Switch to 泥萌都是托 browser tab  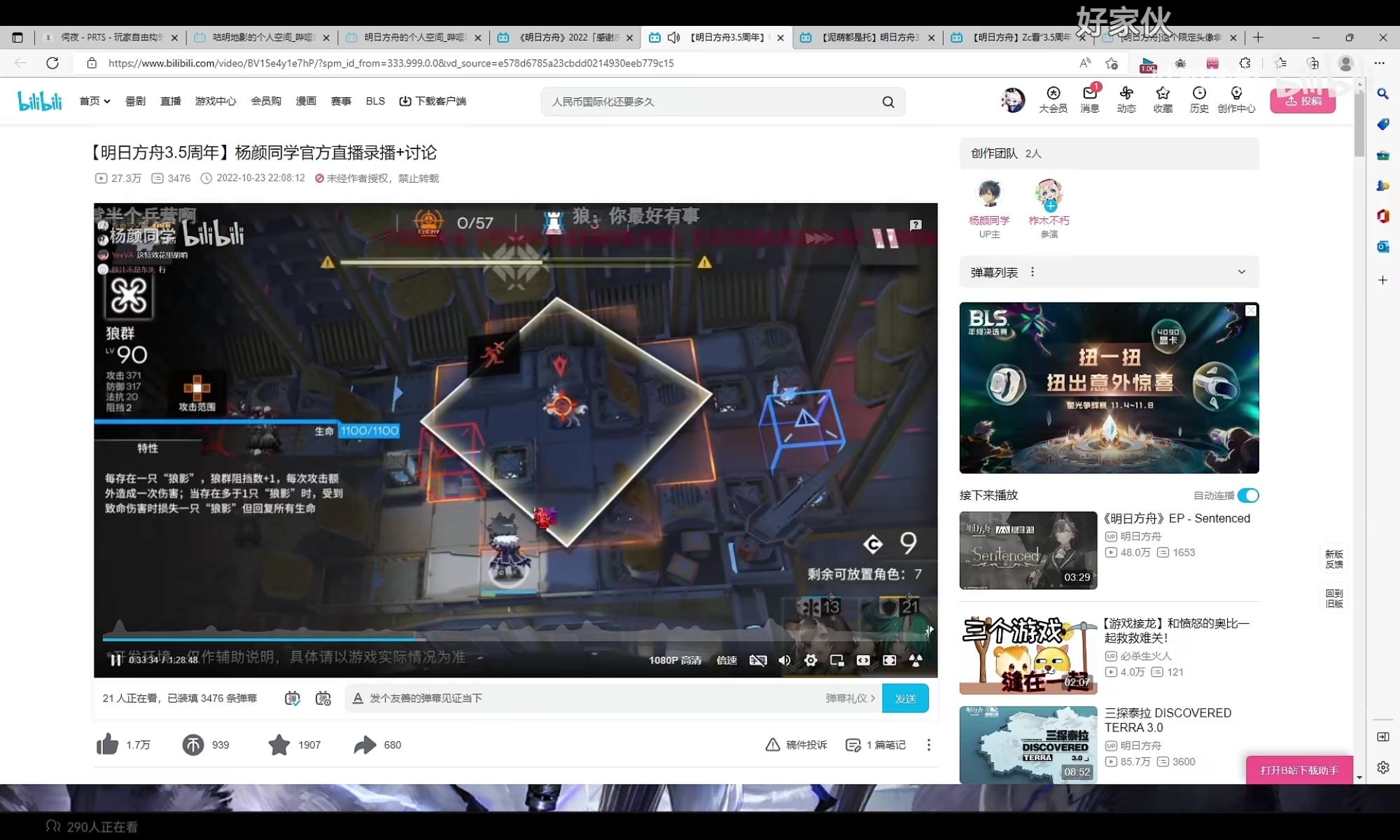tap(867, 37)
